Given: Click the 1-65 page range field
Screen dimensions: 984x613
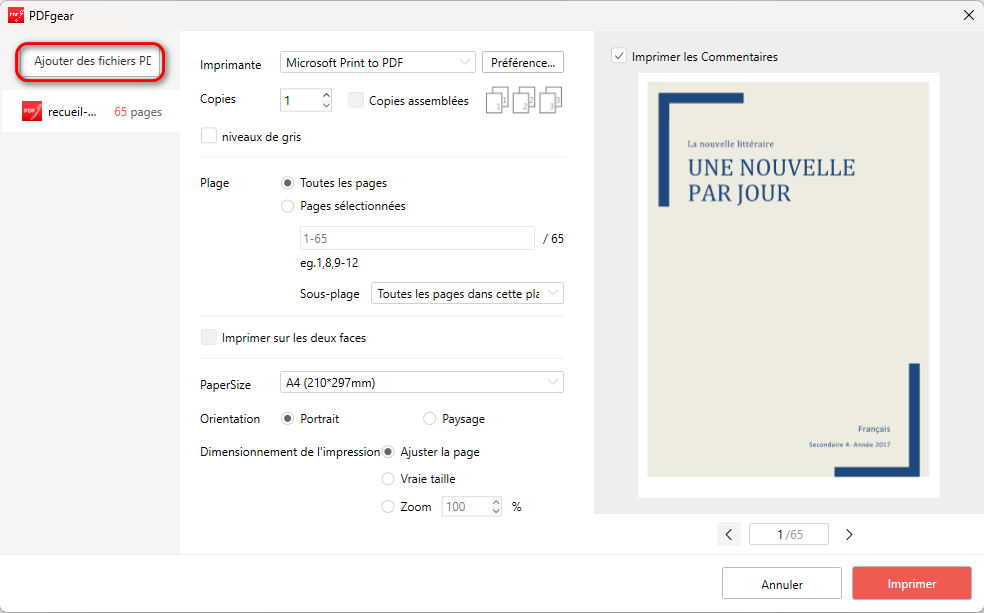Looking at the screenshot, I should pyautogui.click(x=417, y=237).
